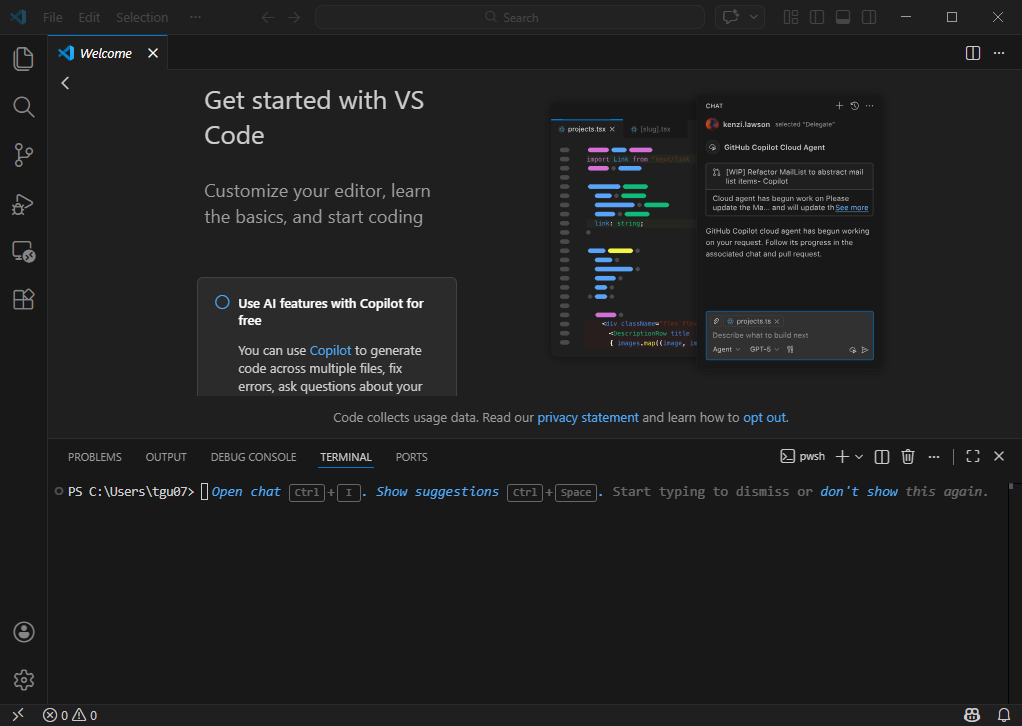The height and width of the screenshot is (726, 1022).
Task: Open the Selection menu
Action: point(142,17)
